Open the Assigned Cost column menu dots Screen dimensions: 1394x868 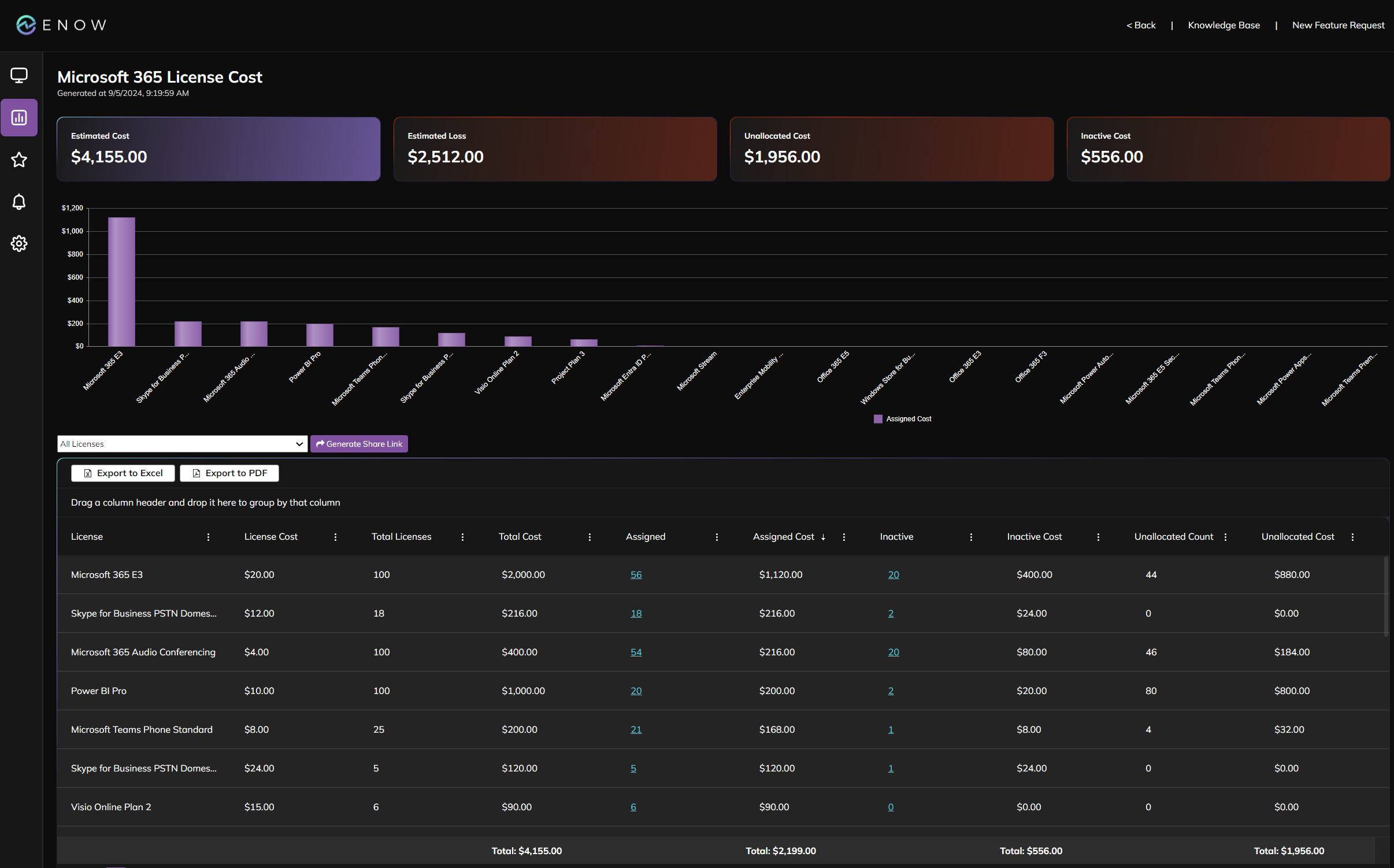pos(844,537)
